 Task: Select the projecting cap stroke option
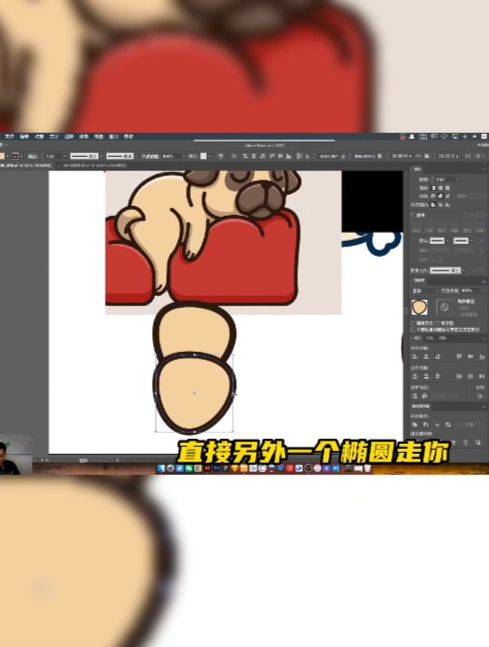pyautogui.click(x=447, y=188)
